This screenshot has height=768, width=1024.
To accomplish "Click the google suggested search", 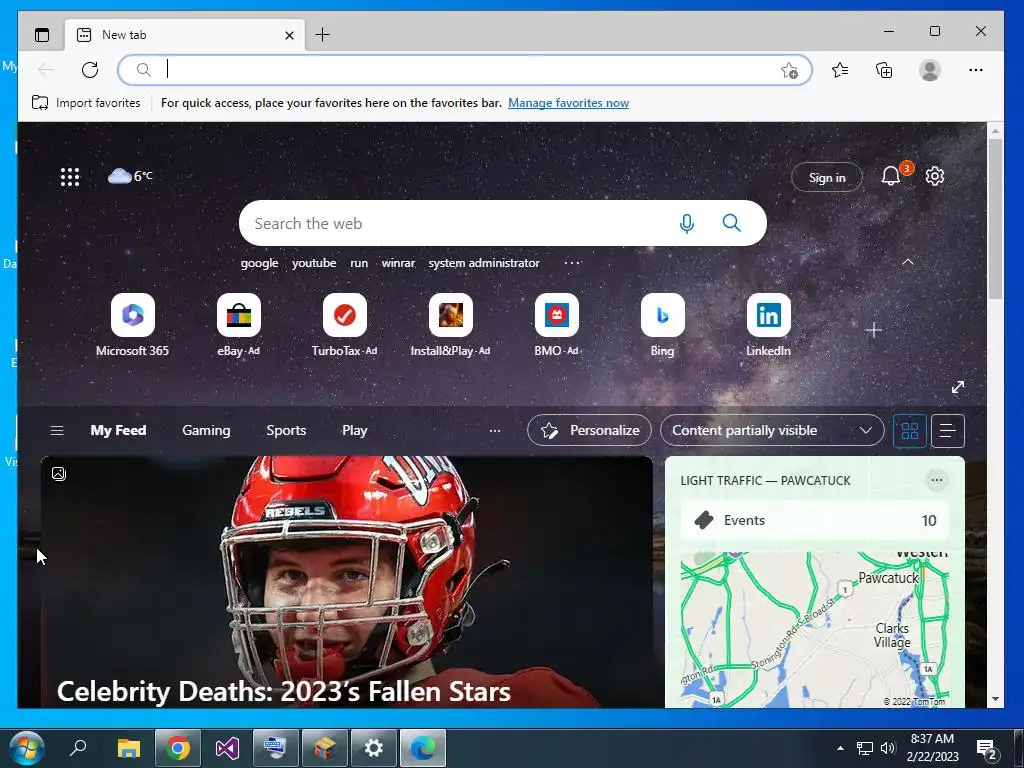I will click(259, 263).
